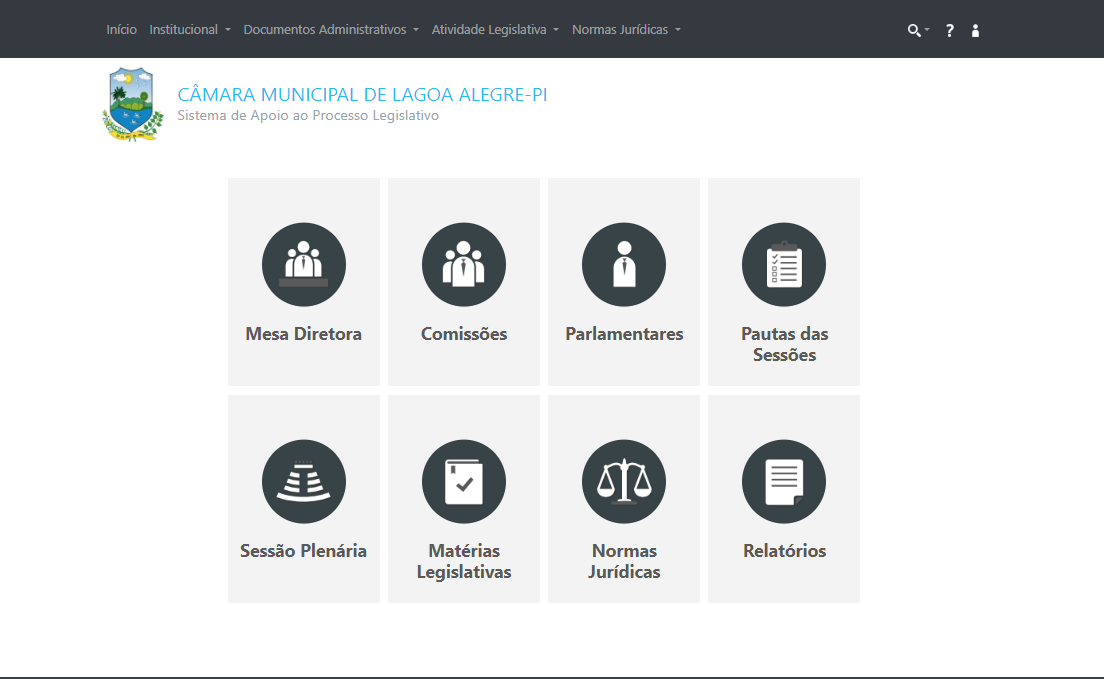Expand the Atividade Legislativa menu

point(495,30)
